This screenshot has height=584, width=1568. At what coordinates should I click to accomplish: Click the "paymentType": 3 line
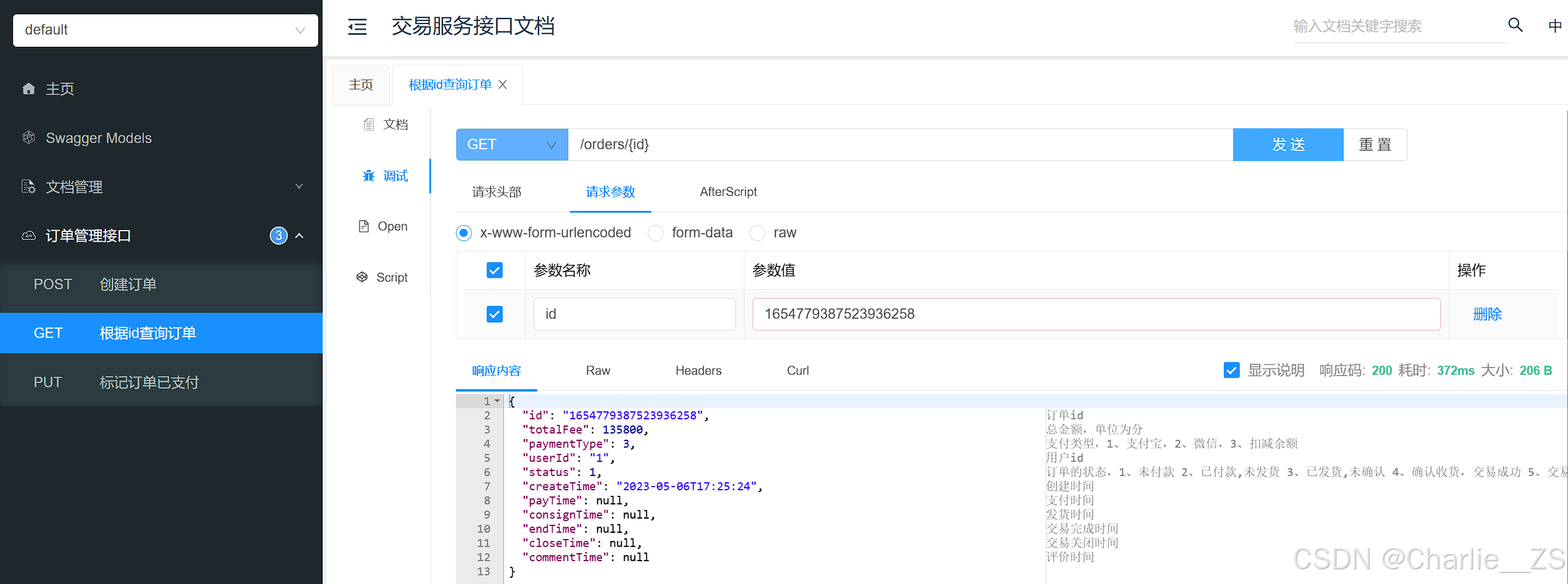578,443
